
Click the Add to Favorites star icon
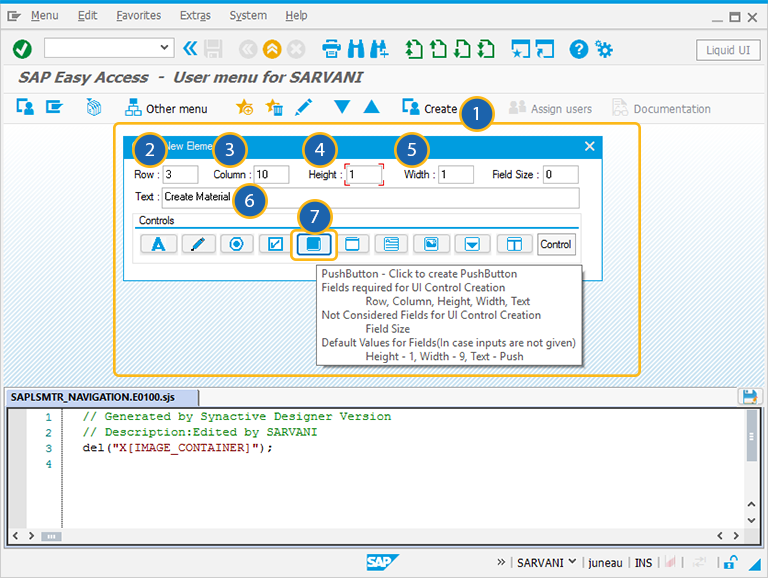coord(244,107)
